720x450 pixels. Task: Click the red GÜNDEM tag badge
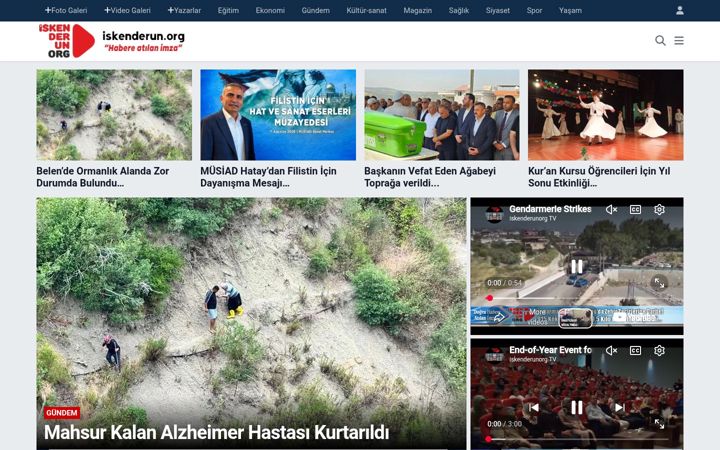coord(62,413)
